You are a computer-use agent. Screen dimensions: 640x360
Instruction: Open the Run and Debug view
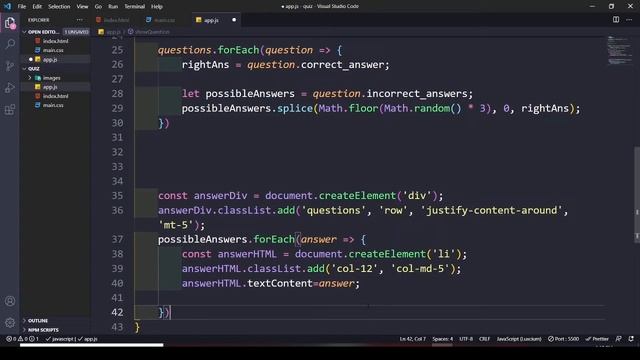click(10, 88)
